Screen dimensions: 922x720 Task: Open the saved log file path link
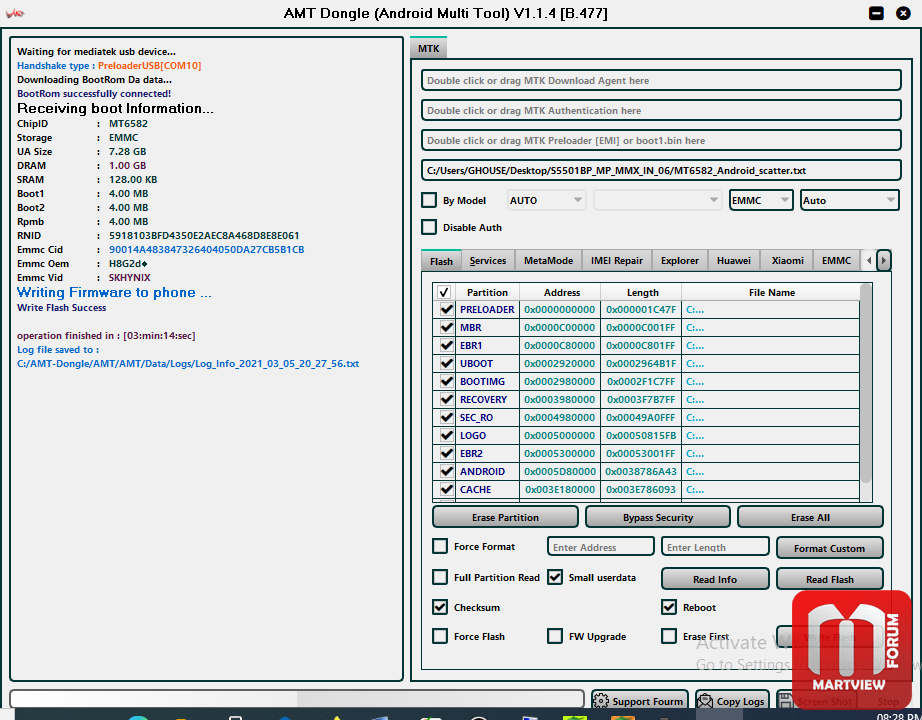pos(188,364)
